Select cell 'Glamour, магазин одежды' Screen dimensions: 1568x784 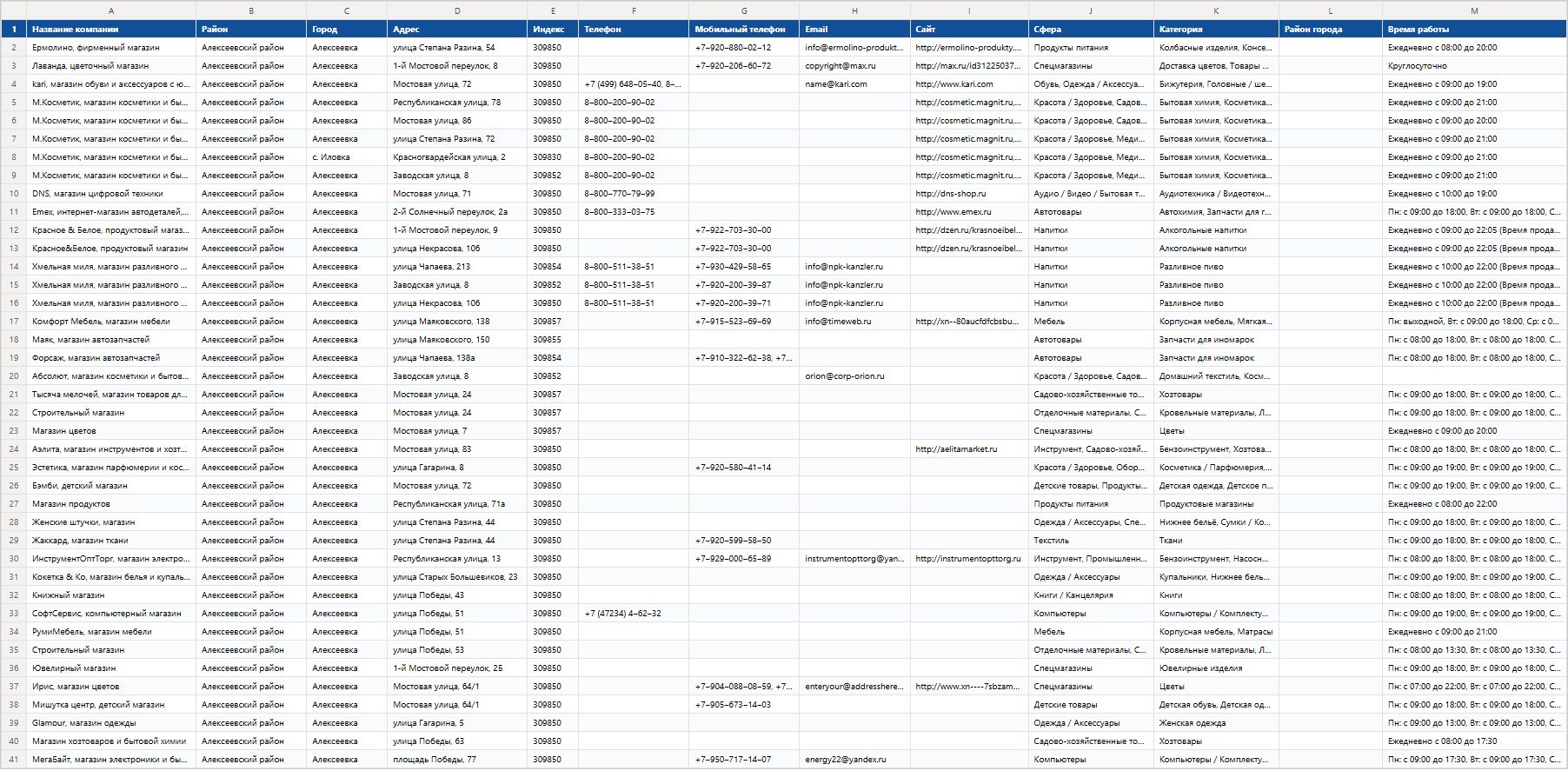111,723
